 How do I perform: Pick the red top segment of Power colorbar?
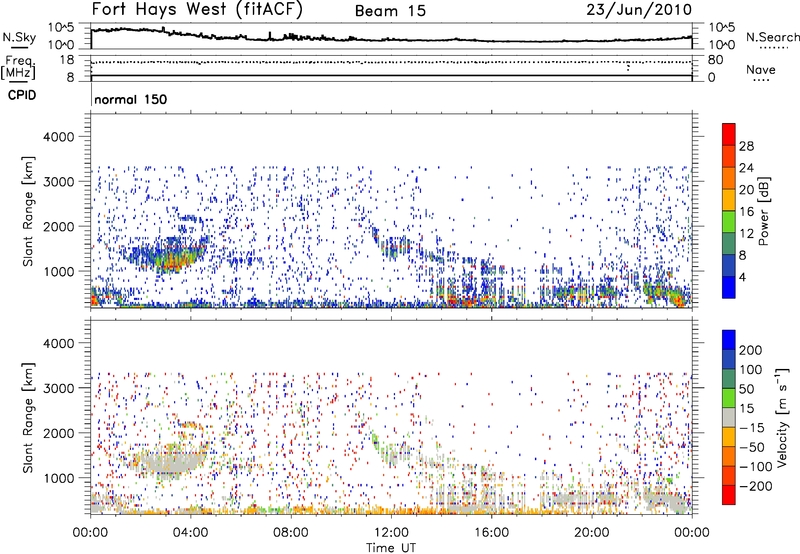tap(729, 134)
